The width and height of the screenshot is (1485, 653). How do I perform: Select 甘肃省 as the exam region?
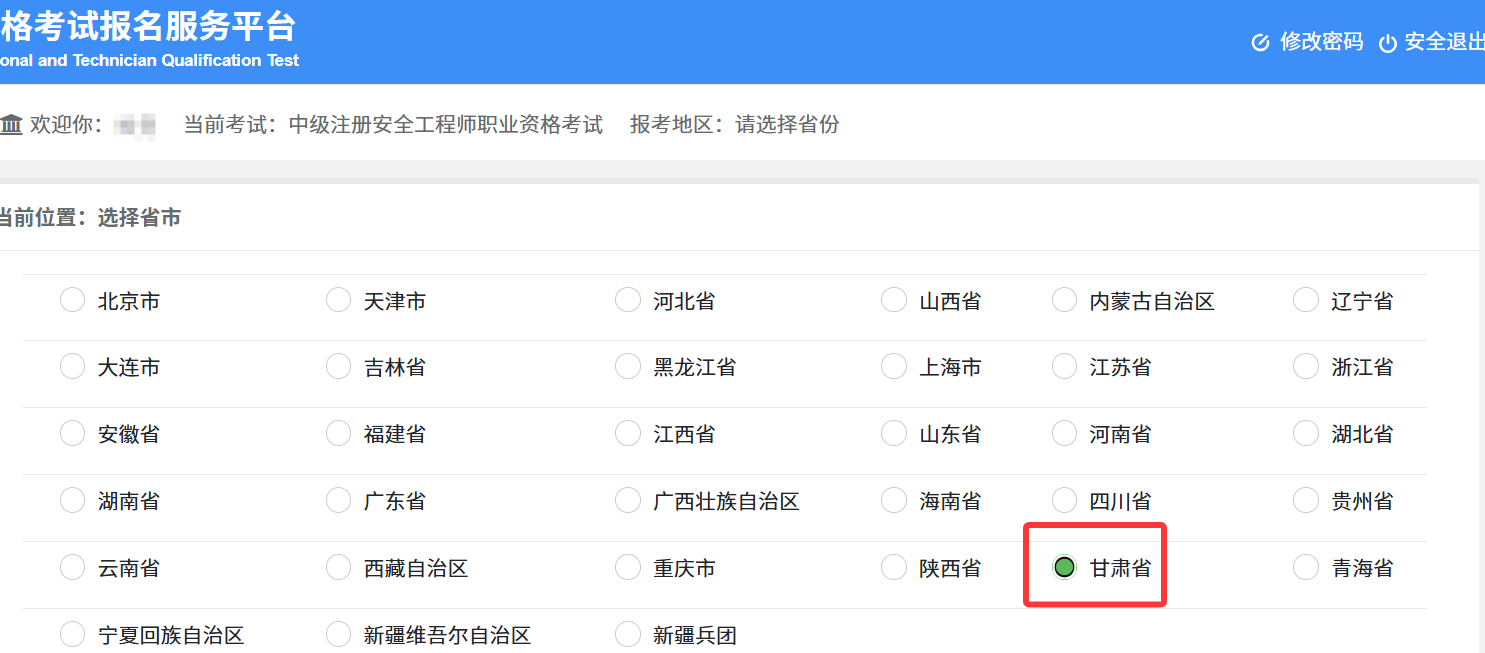pos(1064,566)
